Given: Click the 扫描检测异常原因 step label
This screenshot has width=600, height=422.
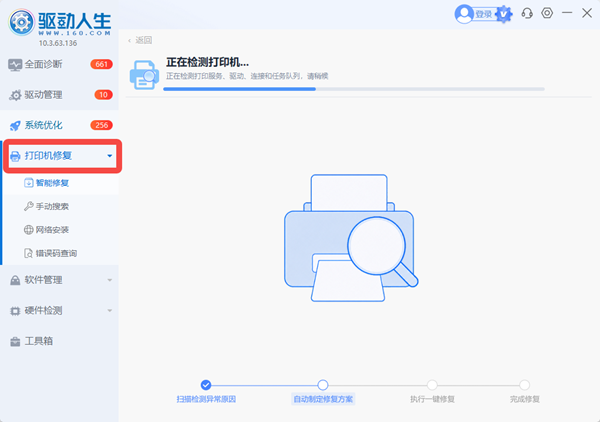Looking at the screenshot, I should (x=206, y=399).
